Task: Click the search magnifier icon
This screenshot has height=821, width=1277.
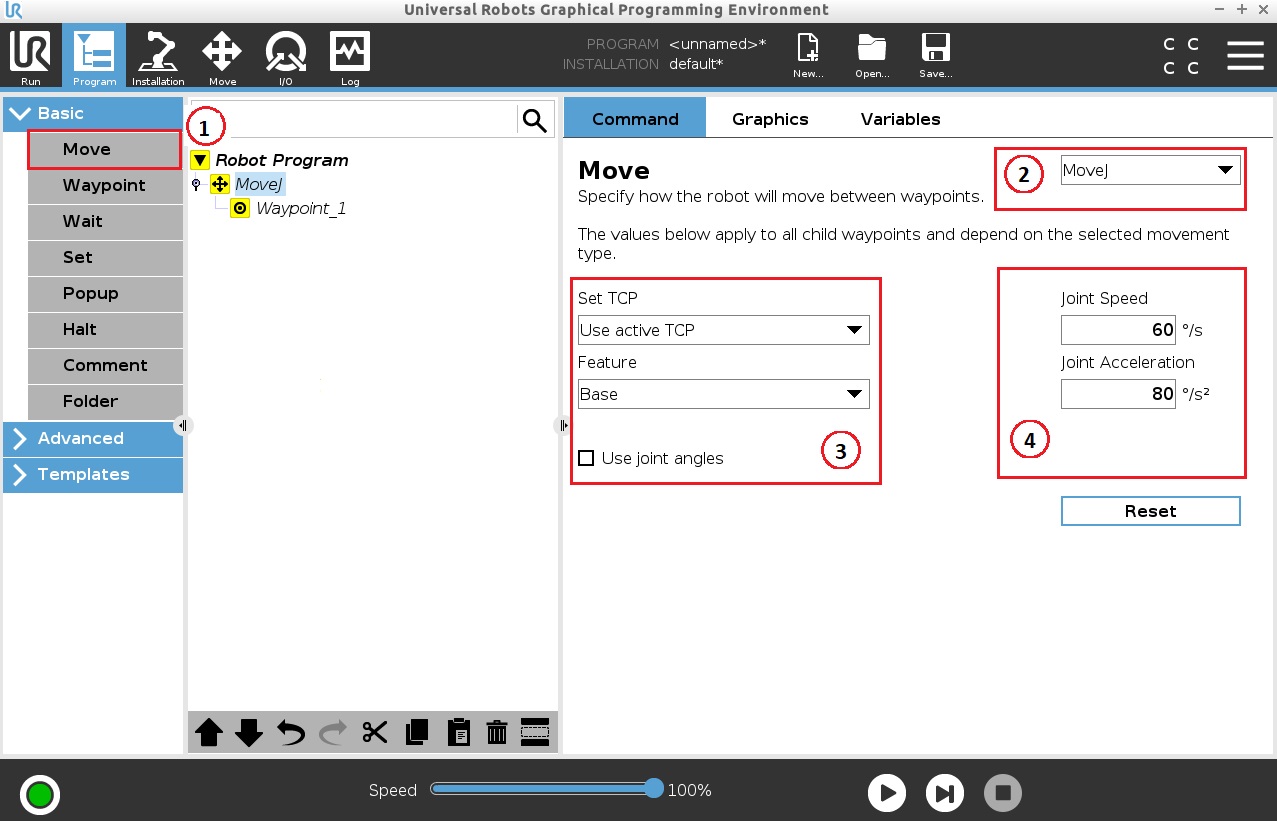Action: coord(535,121)
